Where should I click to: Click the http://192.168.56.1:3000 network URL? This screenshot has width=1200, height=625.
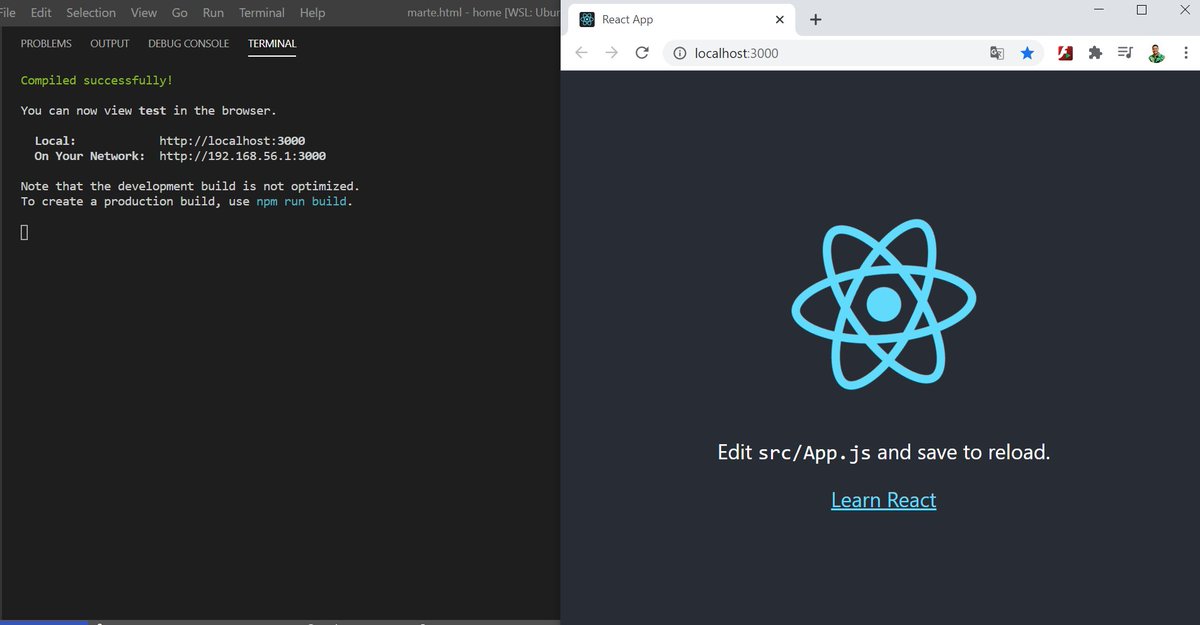coord(243,156)
